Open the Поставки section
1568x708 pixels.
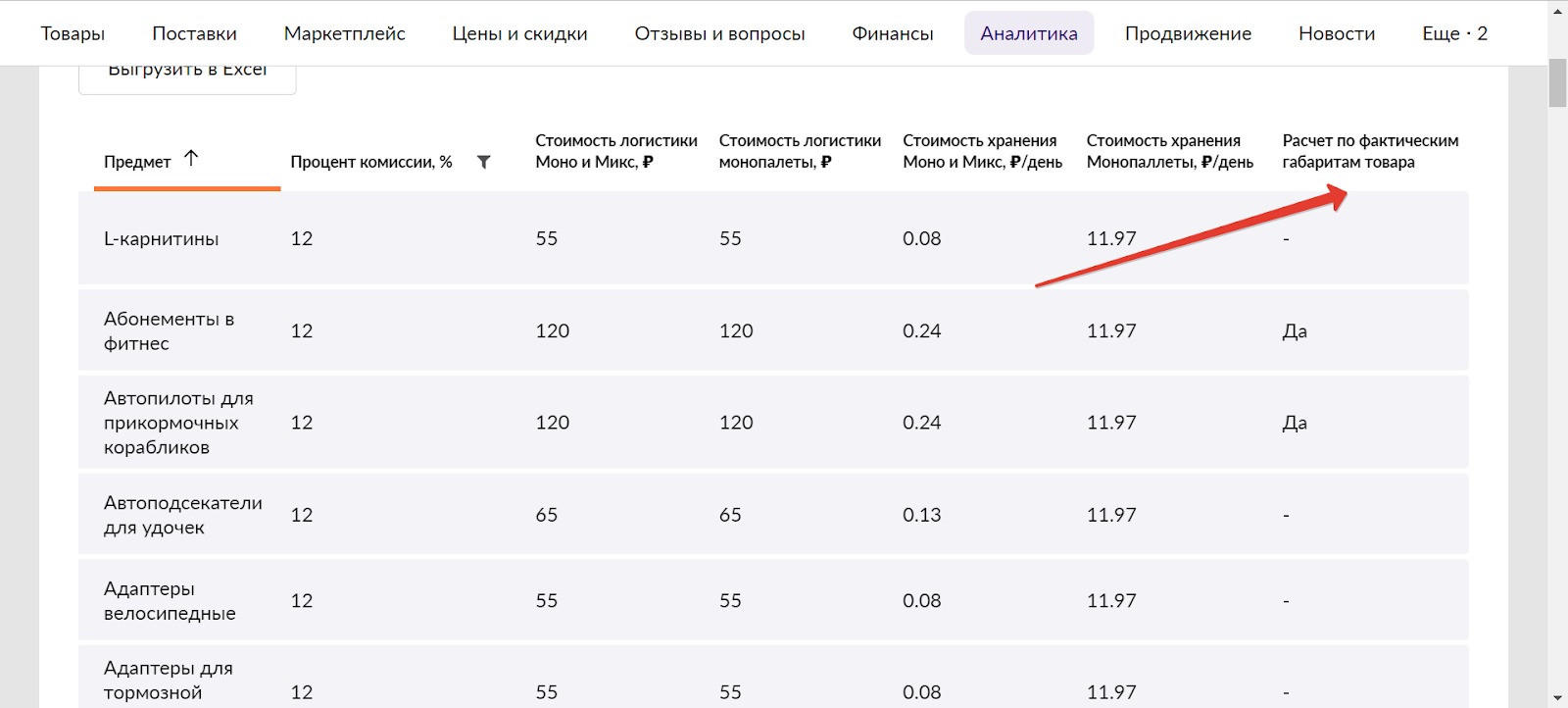pyautogui.click(x=194, y=33)
